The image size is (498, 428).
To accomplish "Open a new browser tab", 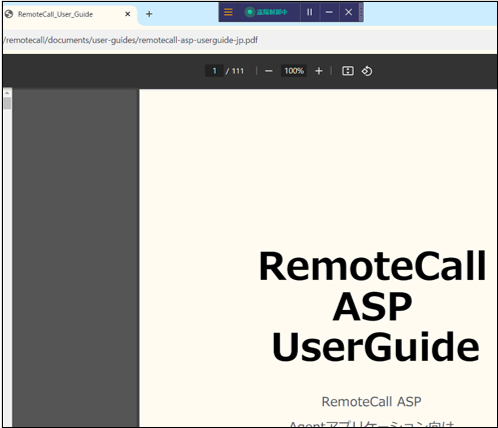I will (149, 14).
